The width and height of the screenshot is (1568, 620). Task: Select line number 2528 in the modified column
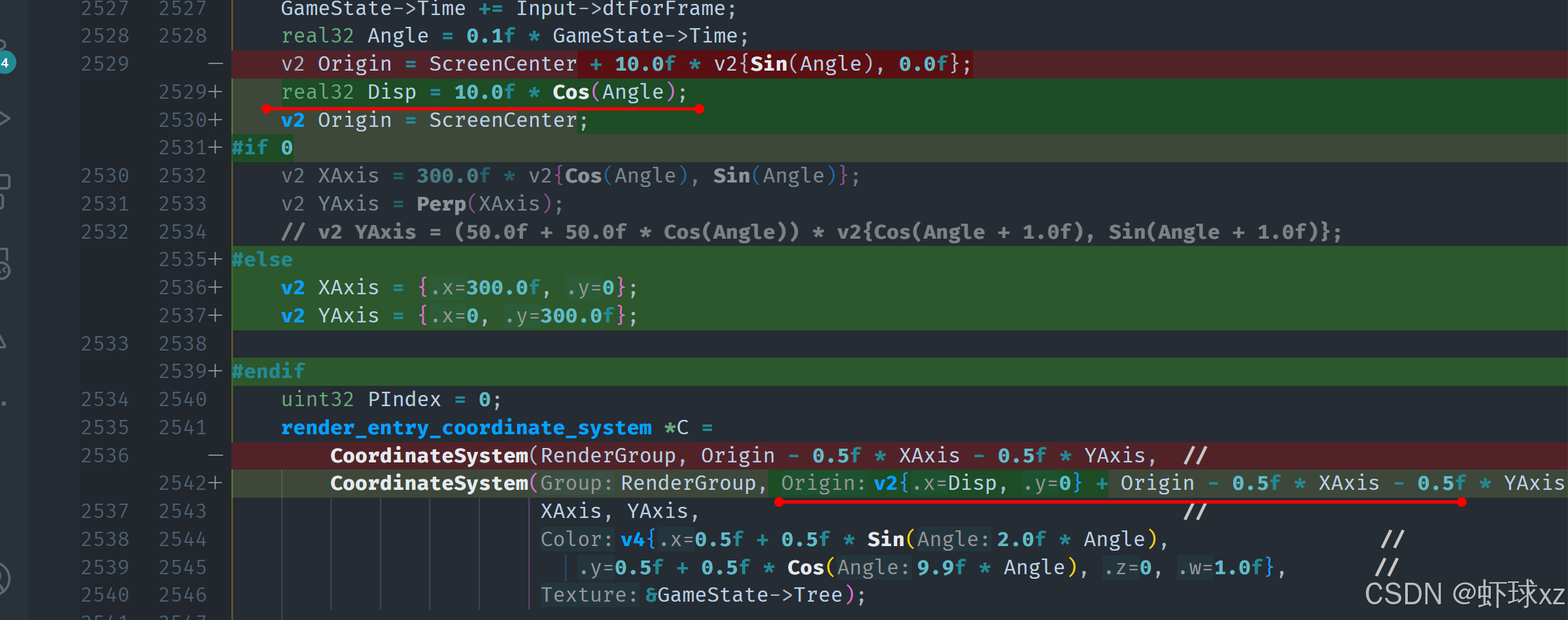pos(182,36)
